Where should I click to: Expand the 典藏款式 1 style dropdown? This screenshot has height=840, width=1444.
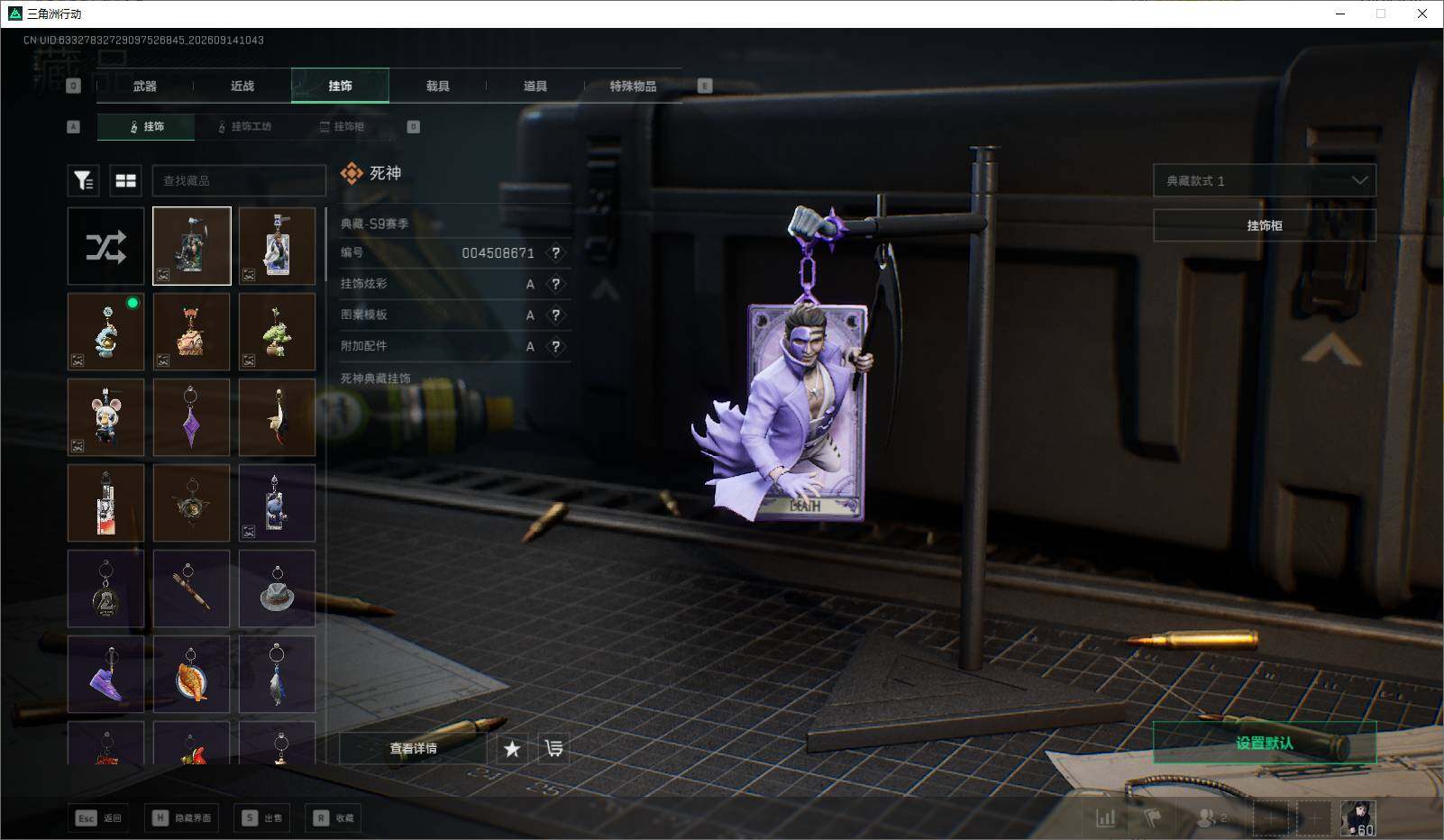(1265, 180)
